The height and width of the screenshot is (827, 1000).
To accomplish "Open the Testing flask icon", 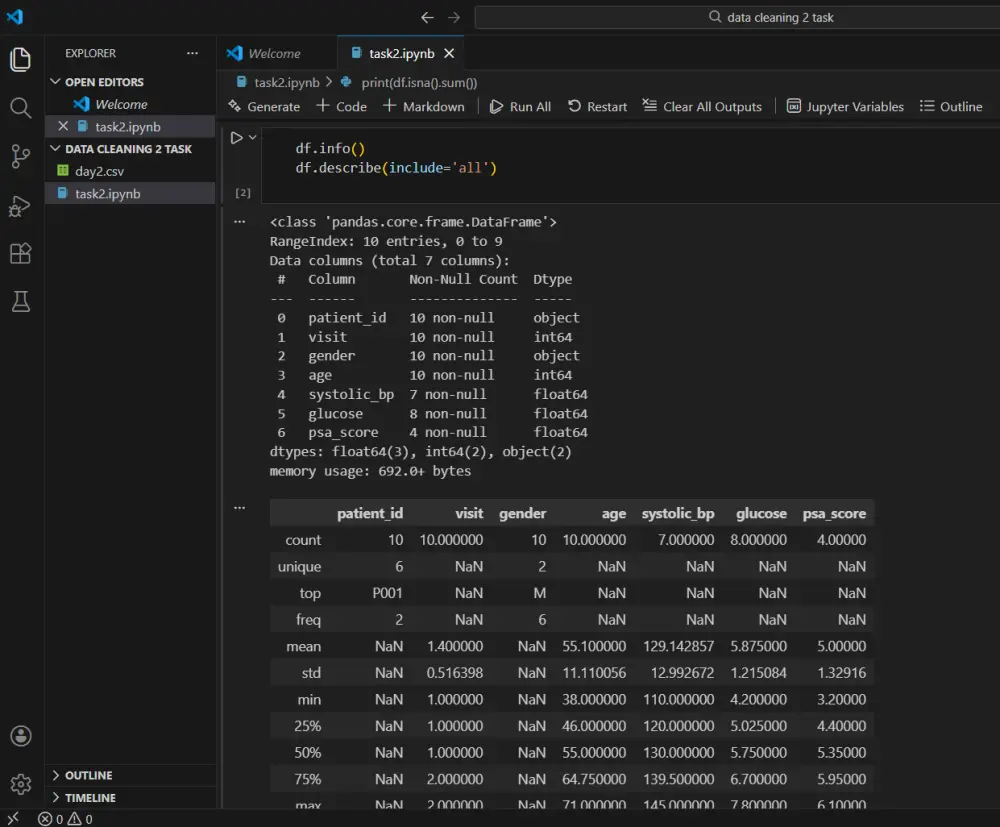I will [x=20, y=302].
